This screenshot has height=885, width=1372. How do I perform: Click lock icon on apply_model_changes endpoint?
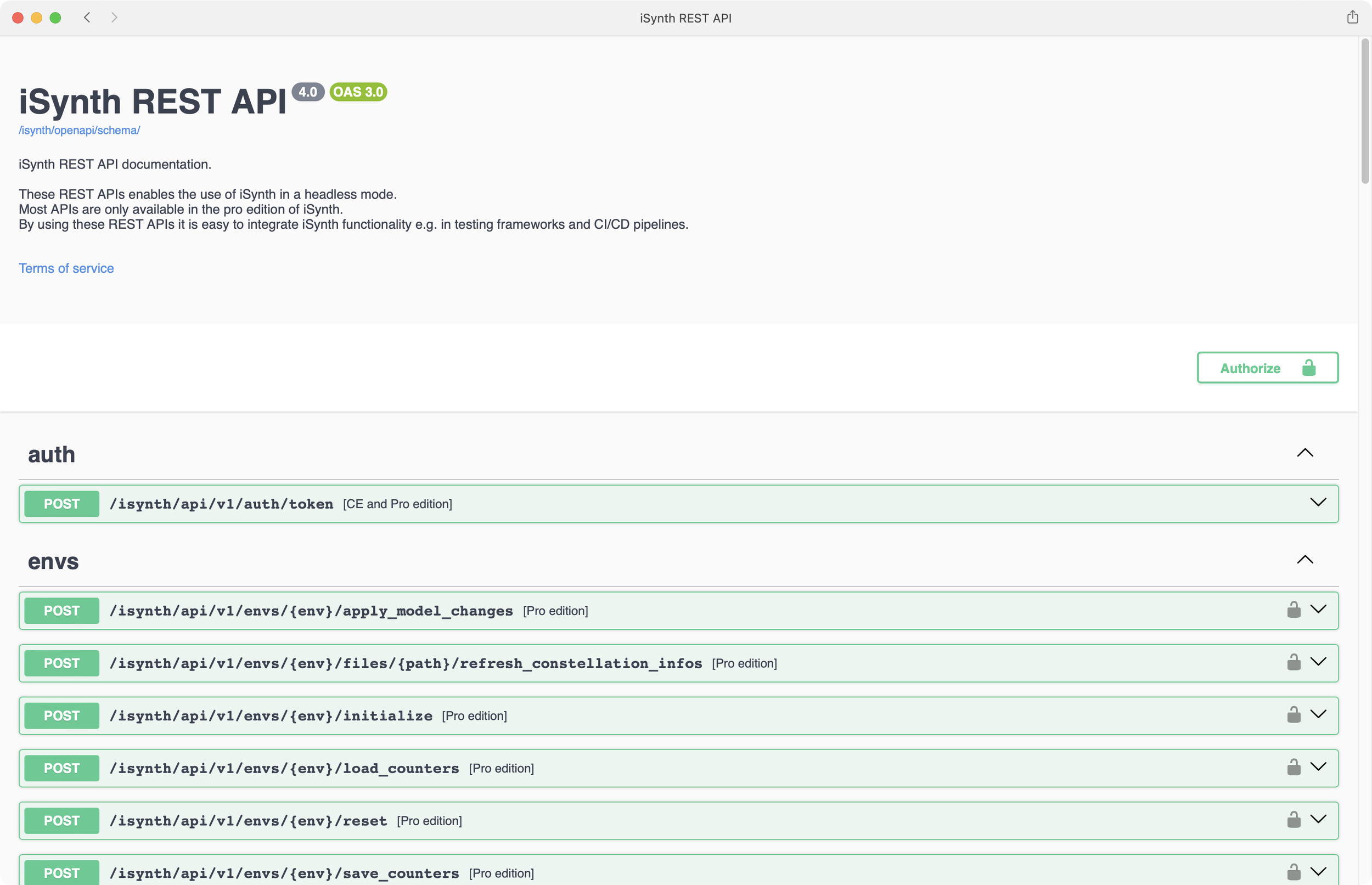(x=1294, y=610)
